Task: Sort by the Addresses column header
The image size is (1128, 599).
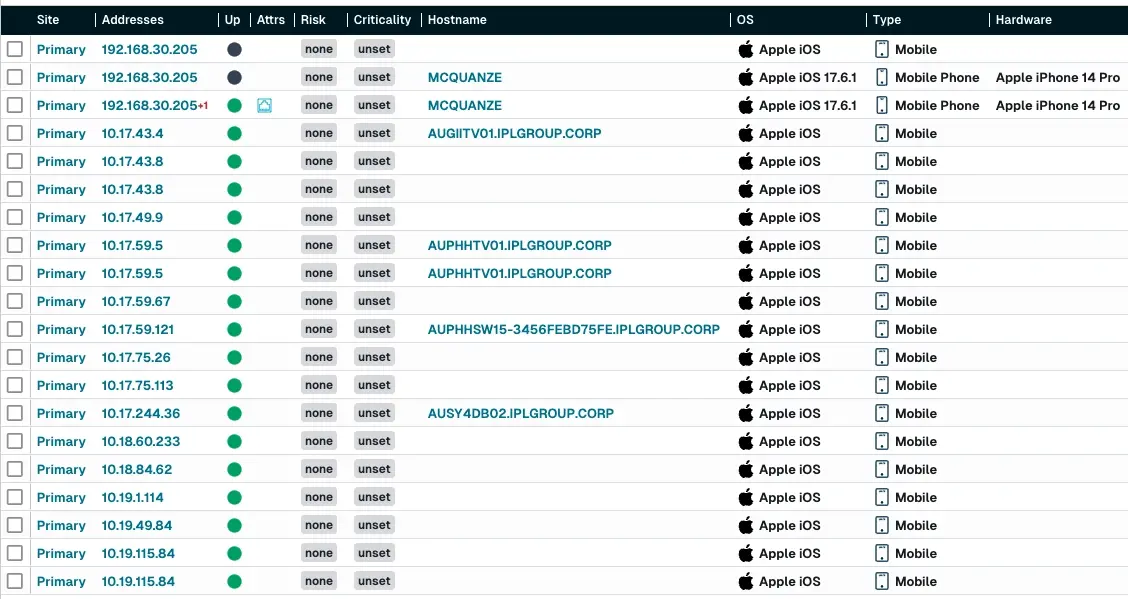Action: [x=132, y=20]
